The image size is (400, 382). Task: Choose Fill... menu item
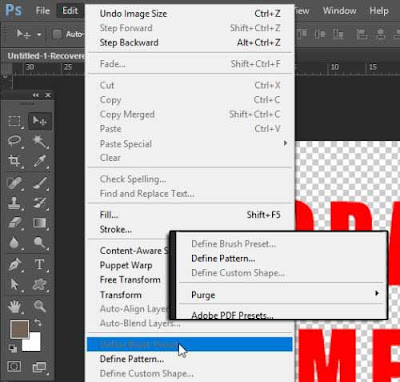tap(190, 215)
